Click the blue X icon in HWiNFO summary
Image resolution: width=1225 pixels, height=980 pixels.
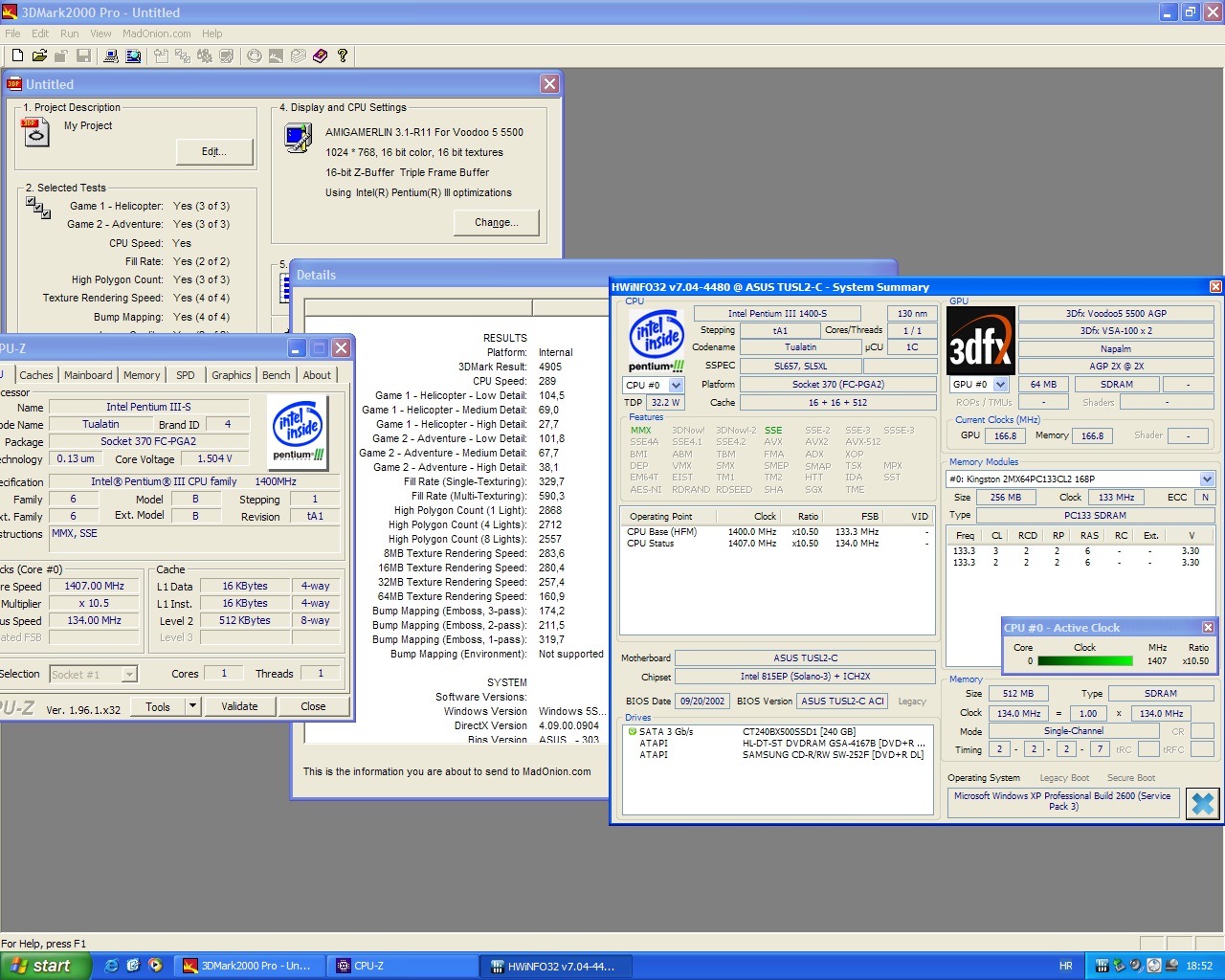pos(1202,804)
